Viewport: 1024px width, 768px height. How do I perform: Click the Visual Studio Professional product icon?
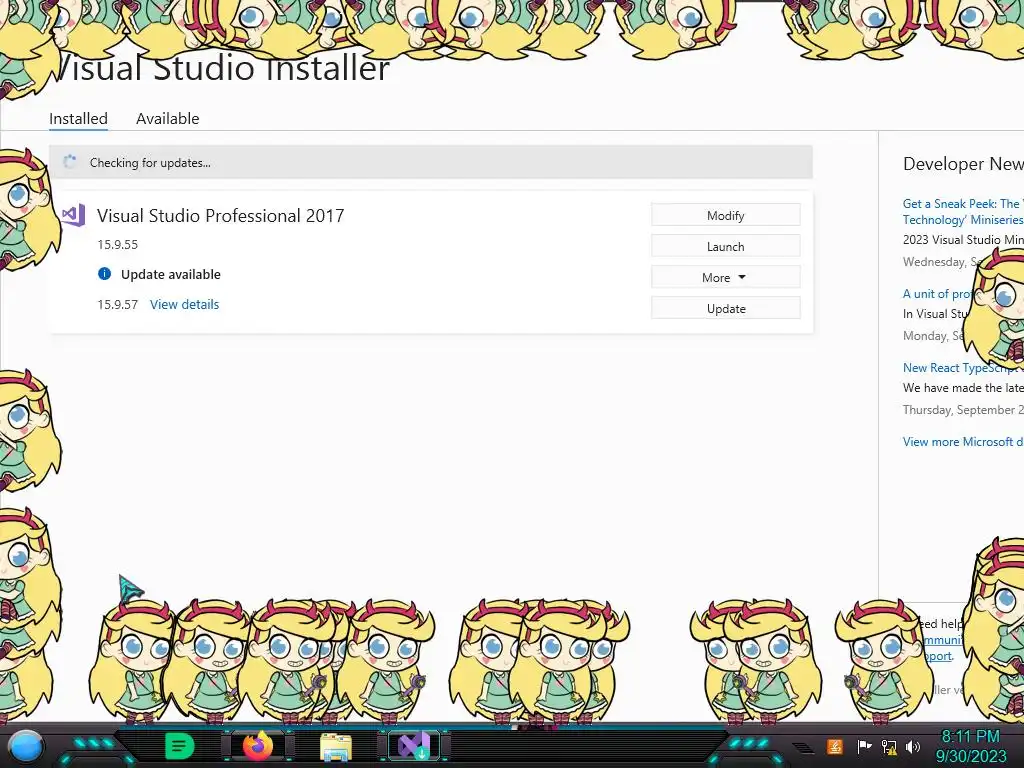73,215
